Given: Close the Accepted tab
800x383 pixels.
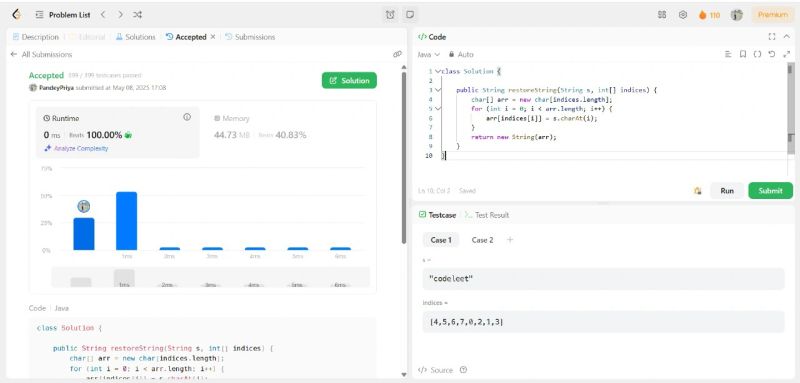Looking at the screenshot, I should coord(213,37).
